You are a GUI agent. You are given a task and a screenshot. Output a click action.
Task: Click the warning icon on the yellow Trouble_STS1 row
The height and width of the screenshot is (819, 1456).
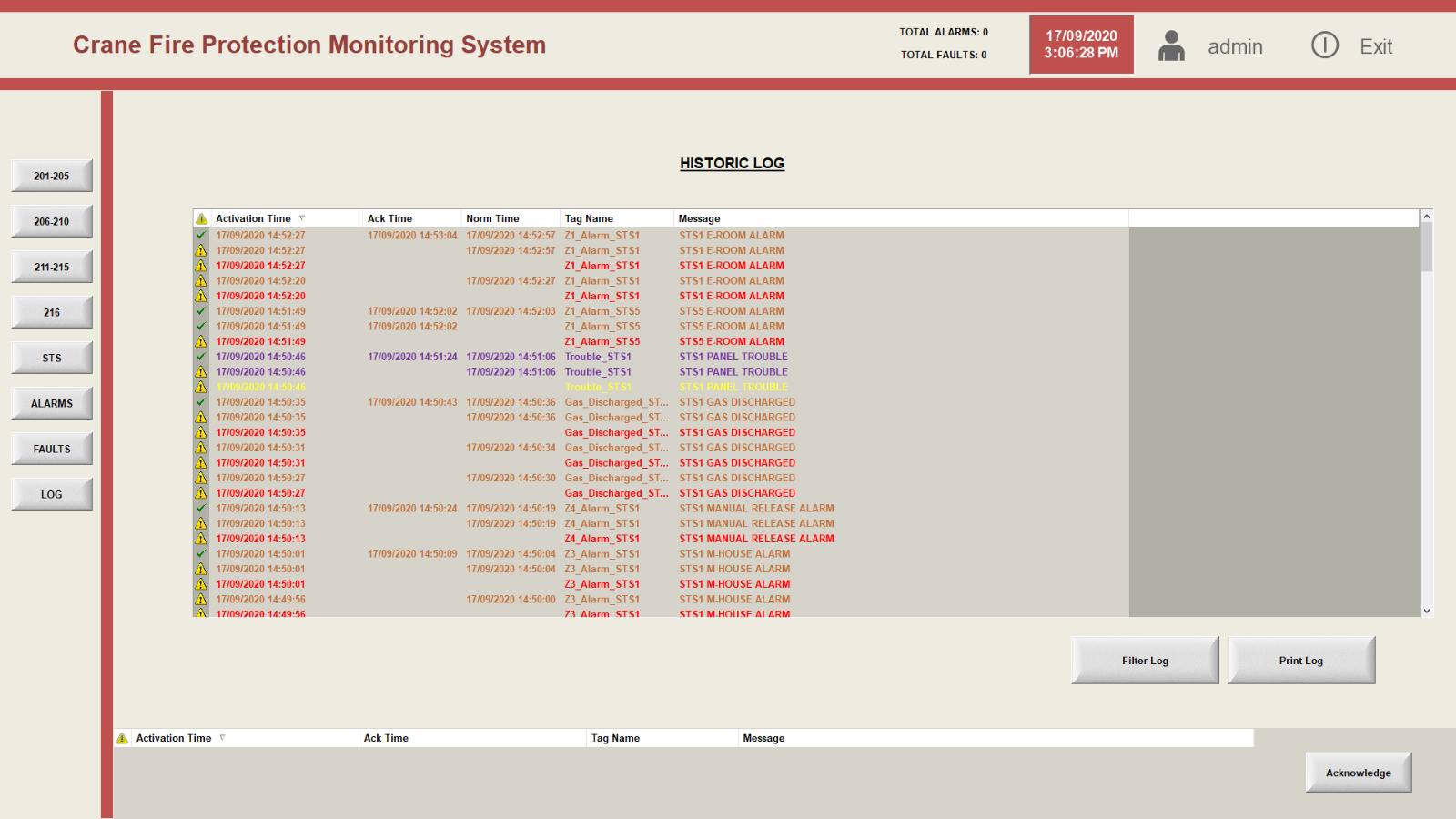tap(201, 387)
